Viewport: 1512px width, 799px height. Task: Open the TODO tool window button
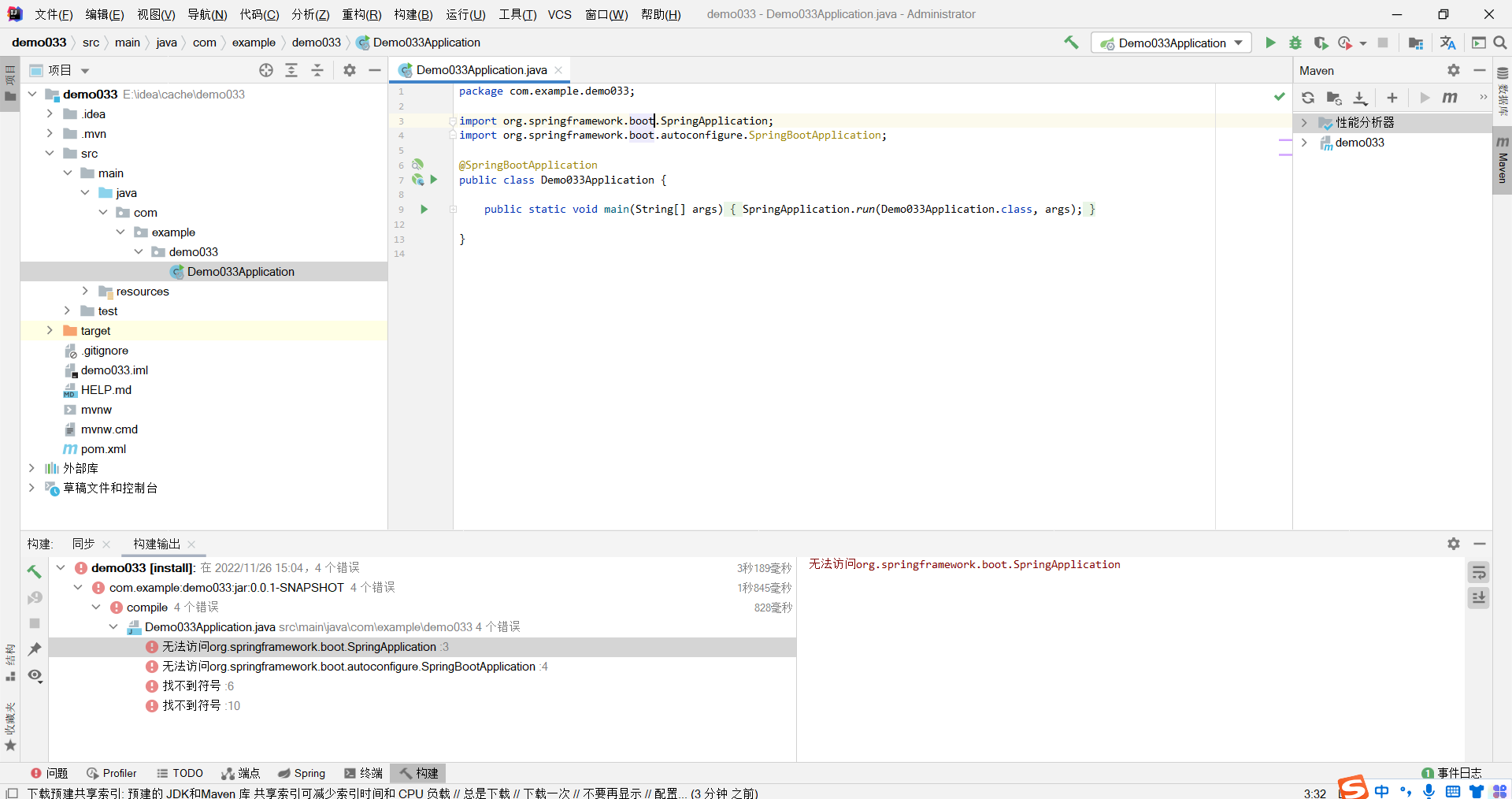180,773
